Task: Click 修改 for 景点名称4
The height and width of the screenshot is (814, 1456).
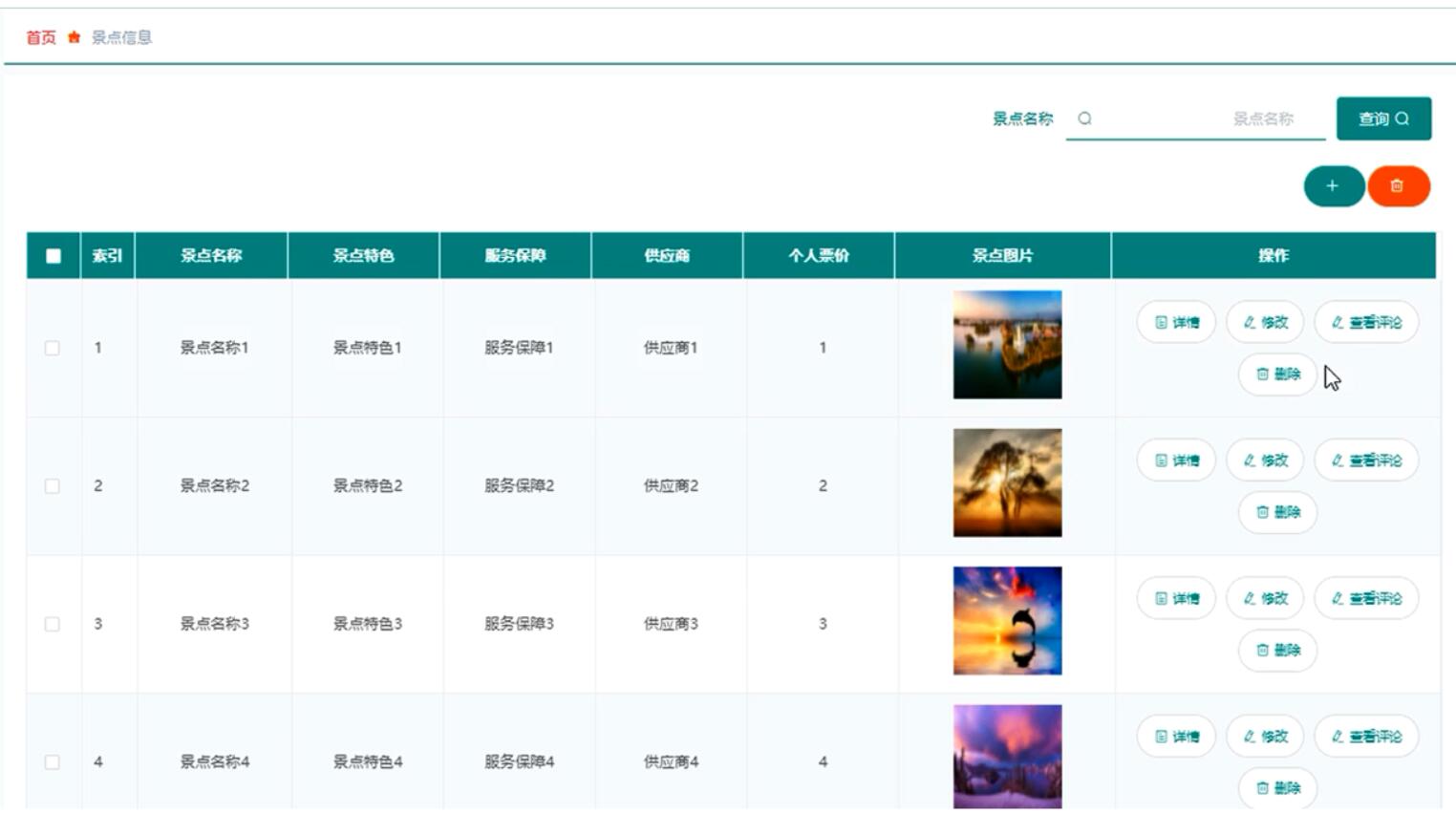Action: pyautogui.click(x=1265, y=737)
